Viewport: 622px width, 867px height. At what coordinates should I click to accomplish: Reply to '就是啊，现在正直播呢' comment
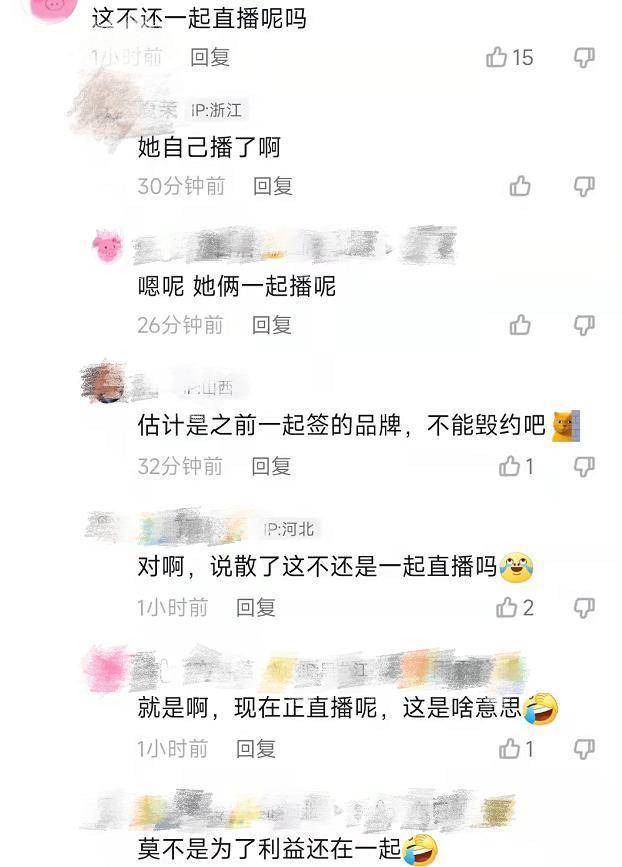pos(256,749)
